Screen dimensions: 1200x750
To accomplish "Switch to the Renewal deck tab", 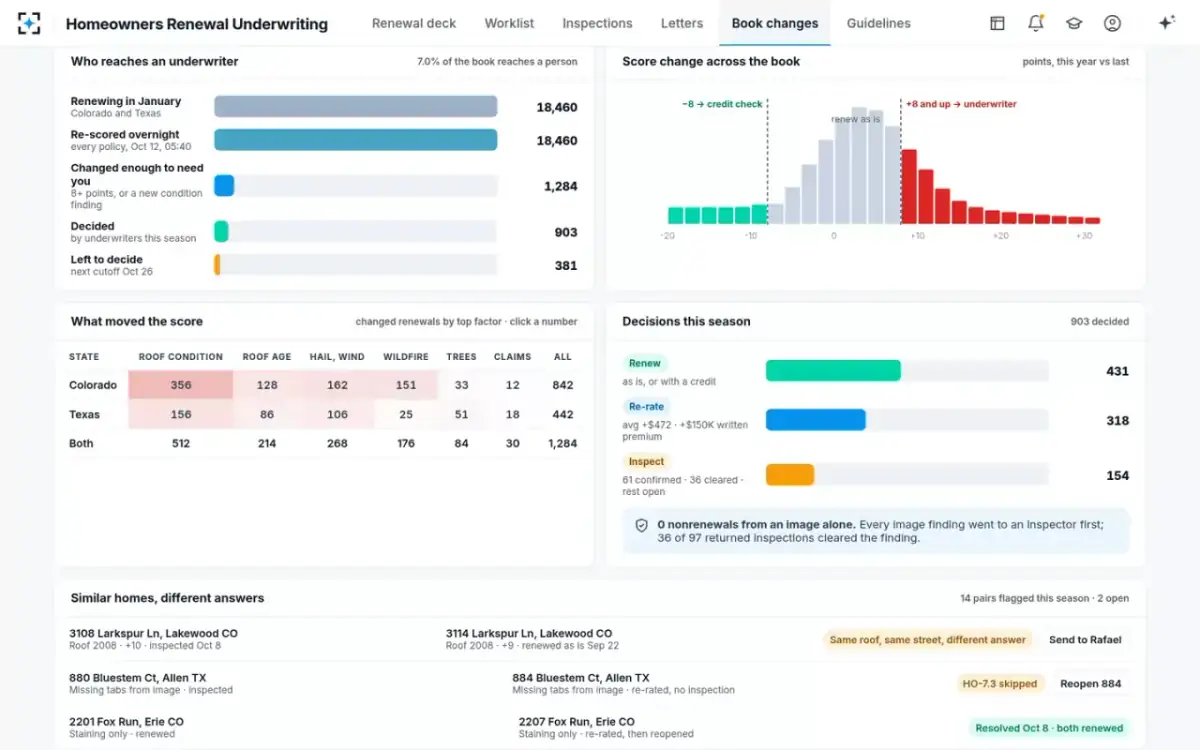I will point(414,23).
